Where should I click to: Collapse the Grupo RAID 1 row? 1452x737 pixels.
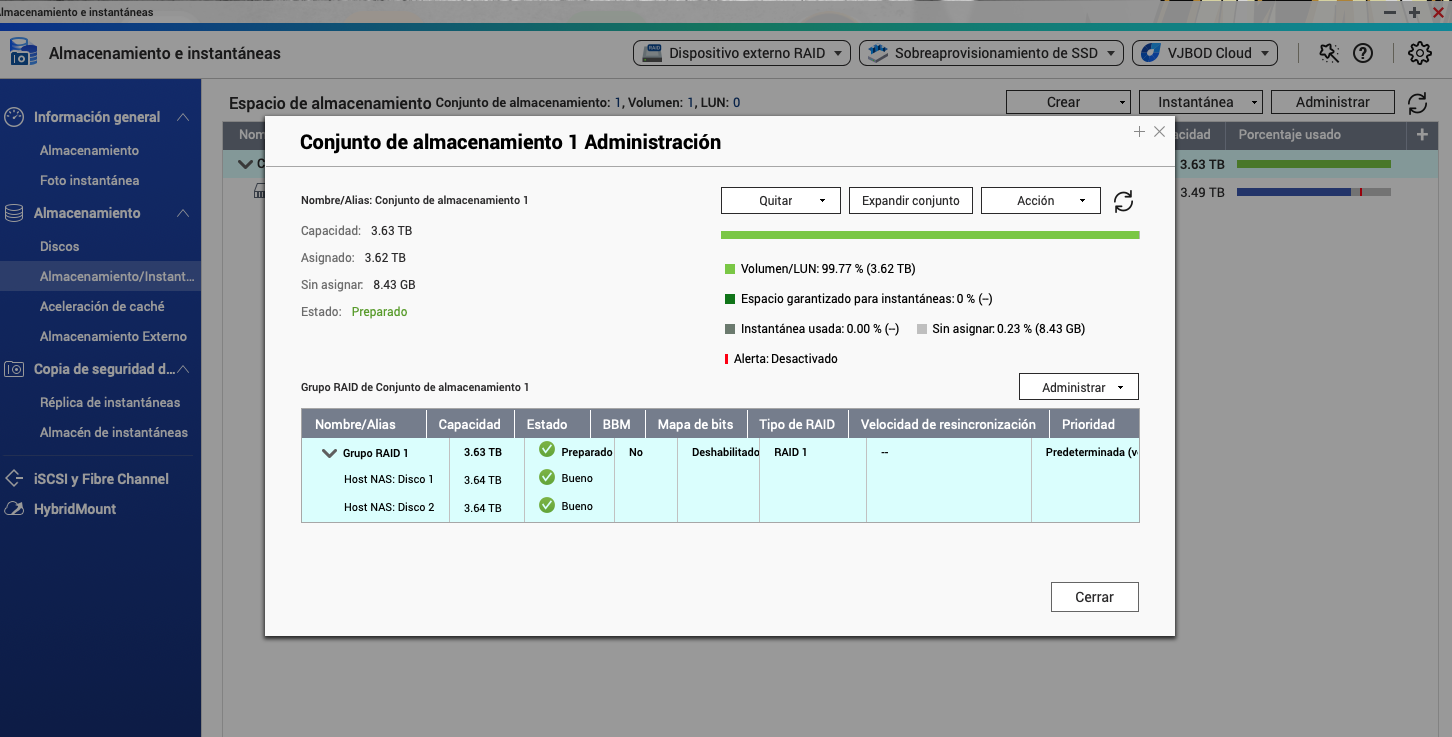(329, 453)
